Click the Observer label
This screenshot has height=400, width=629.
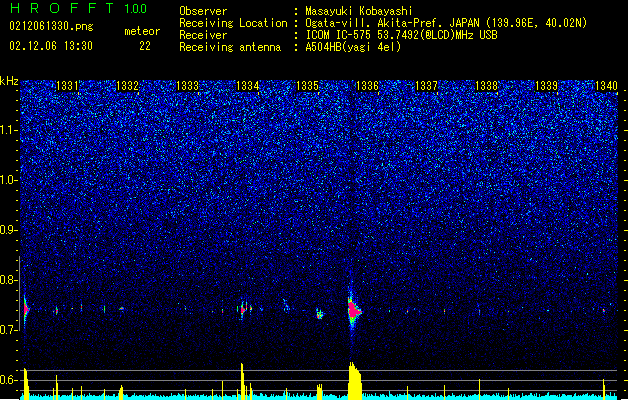pos(203,11)
